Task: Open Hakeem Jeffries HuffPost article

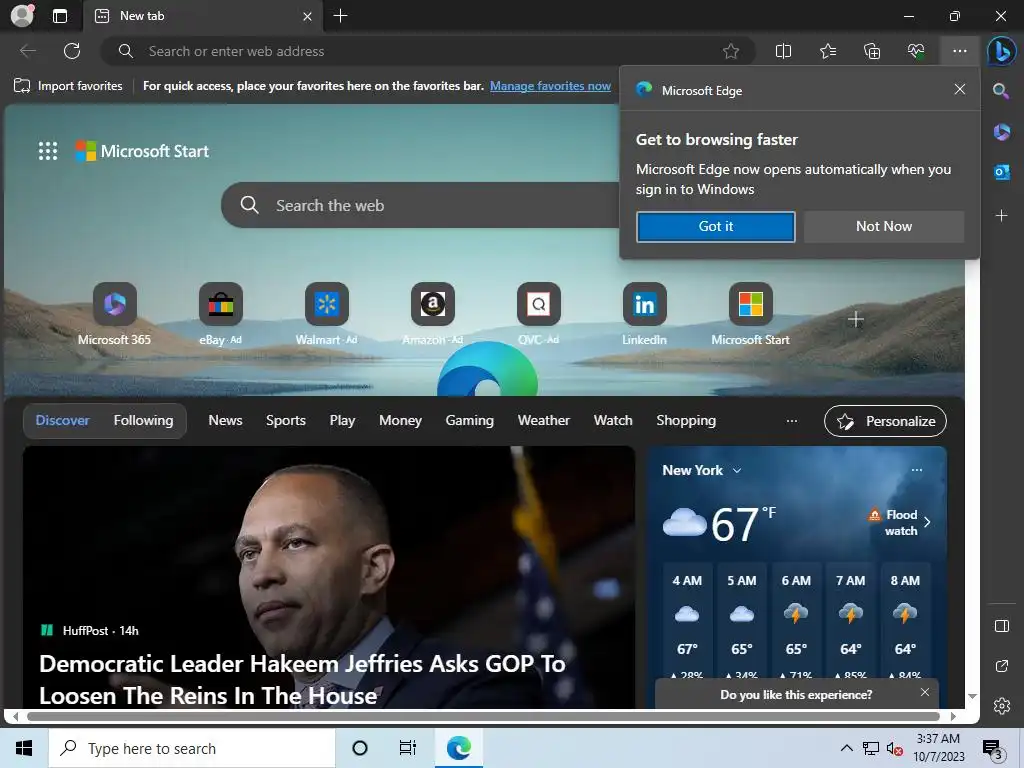Action: click(x=302, y=679)
